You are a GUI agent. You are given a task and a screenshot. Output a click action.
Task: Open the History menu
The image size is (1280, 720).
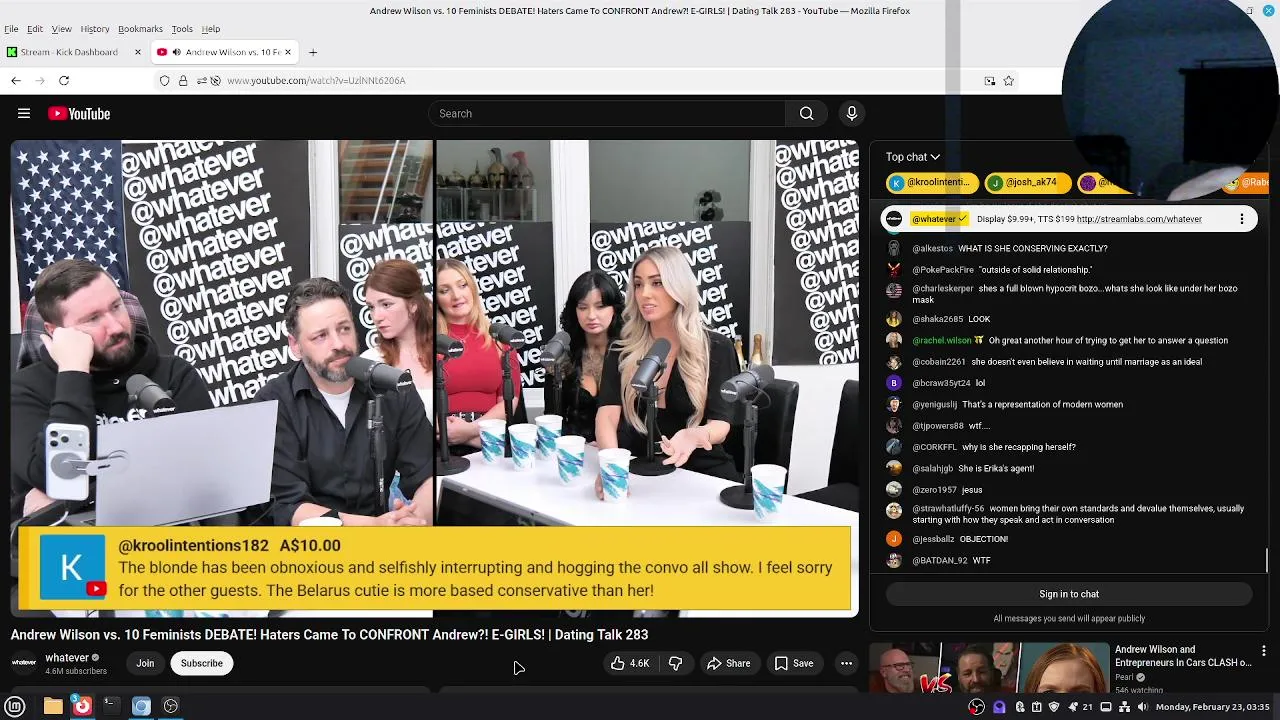(x=95, y=29)
